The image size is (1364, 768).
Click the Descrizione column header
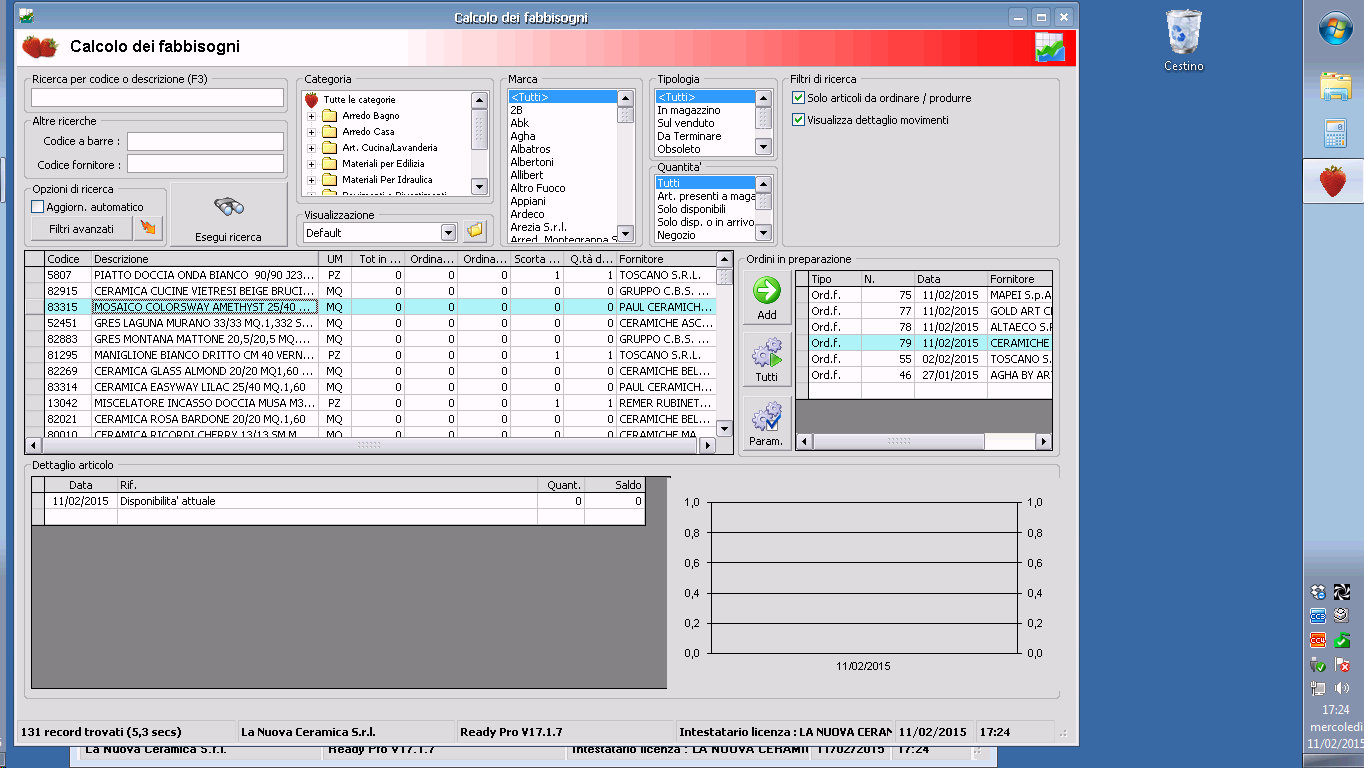(204, 259)
